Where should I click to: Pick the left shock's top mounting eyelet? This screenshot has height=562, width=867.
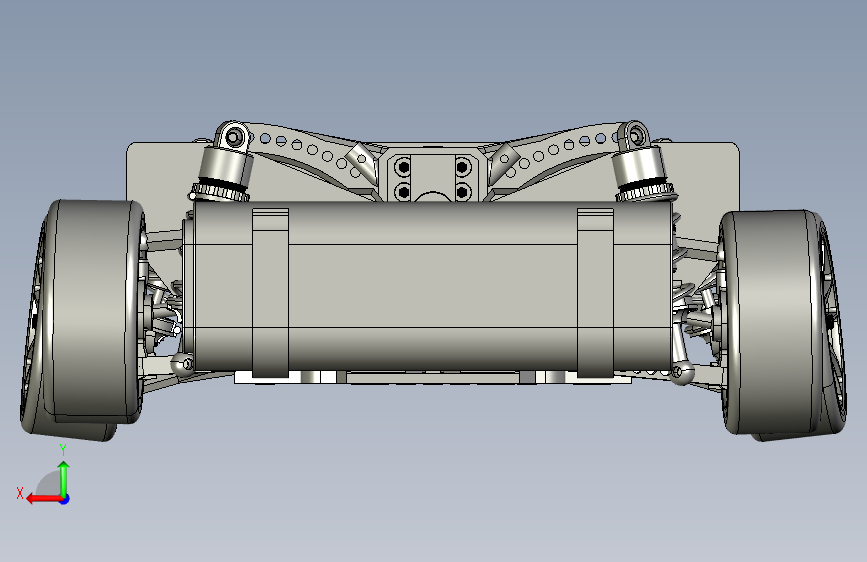click(234, 136)
